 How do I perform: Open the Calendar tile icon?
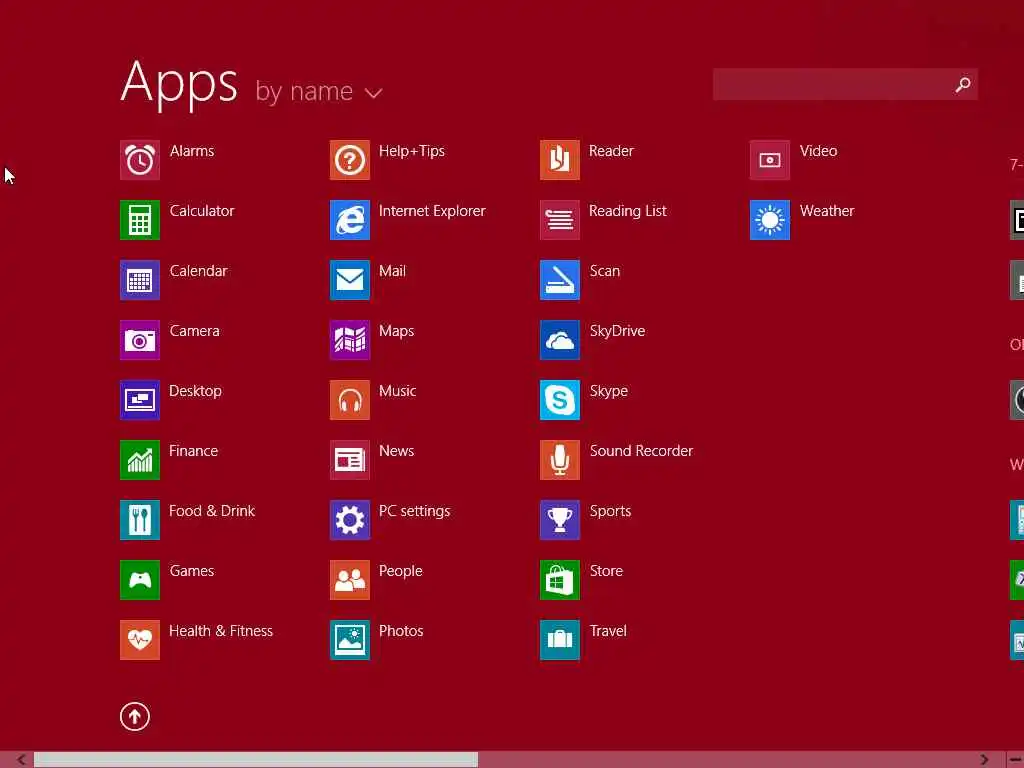(140, 280)
